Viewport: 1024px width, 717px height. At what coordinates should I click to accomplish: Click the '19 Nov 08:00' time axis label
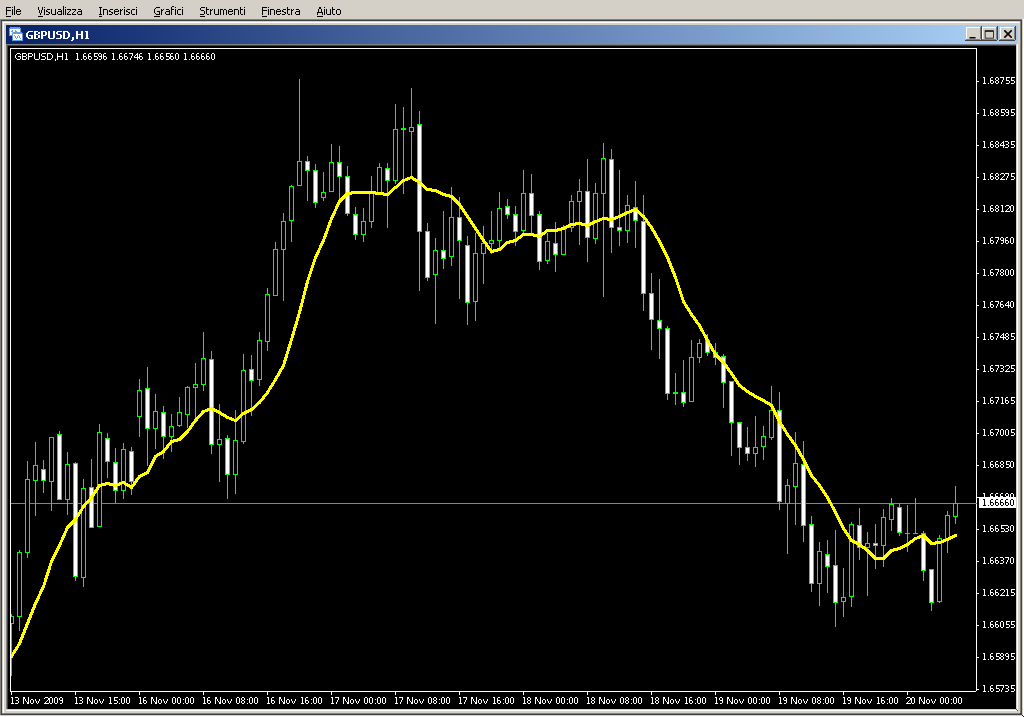click(x=806, y=701)
